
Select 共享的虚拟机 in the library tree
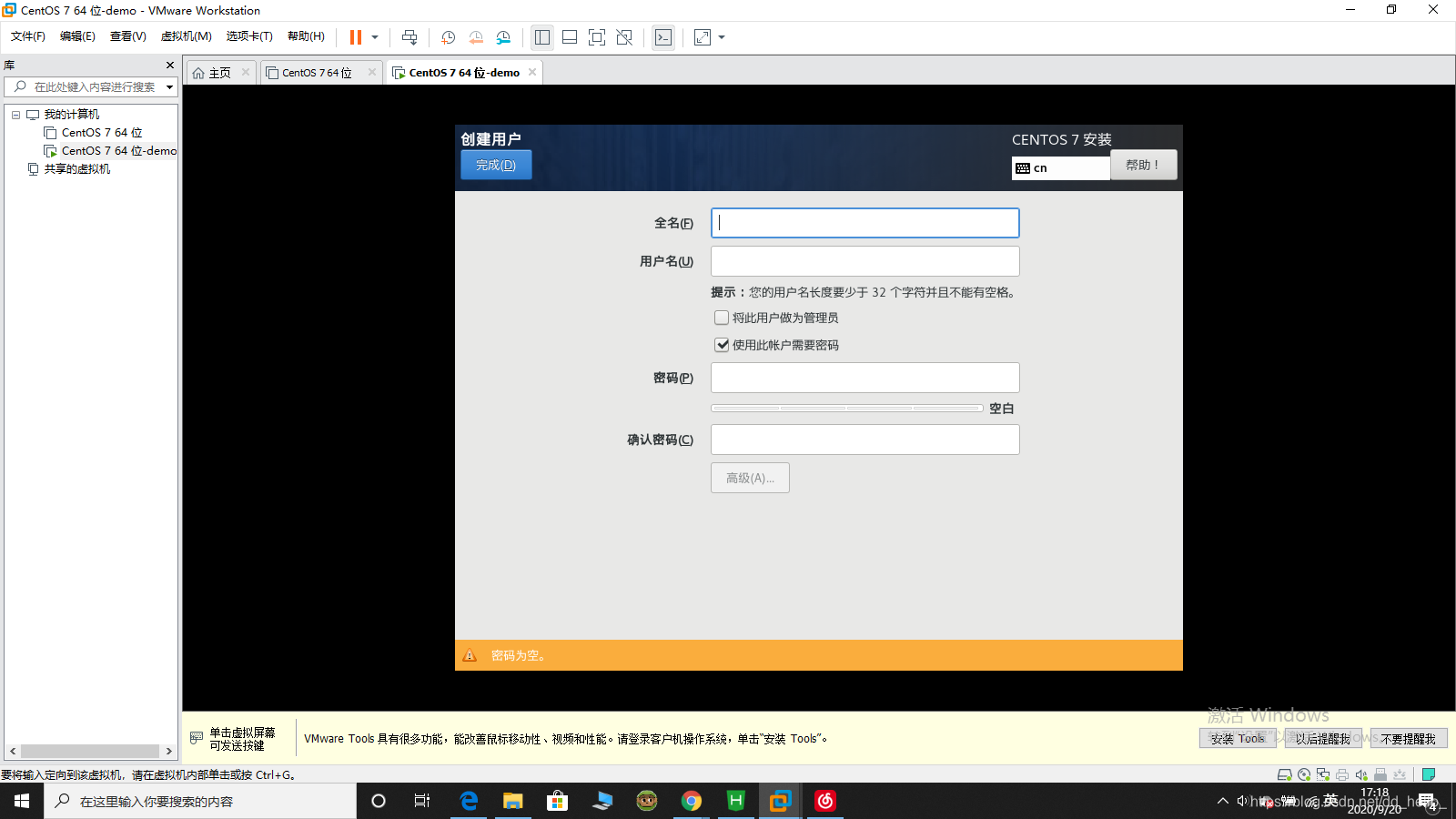point(69,169)
